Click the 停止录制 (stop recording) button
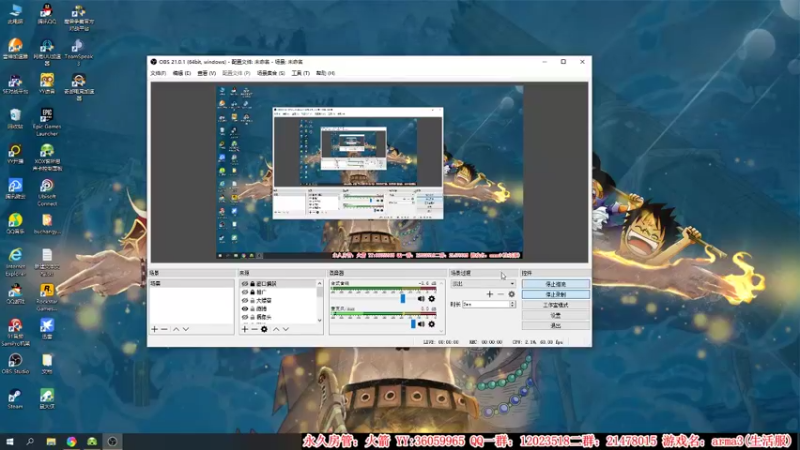800x450 pixels. click(x=556, y=294)
